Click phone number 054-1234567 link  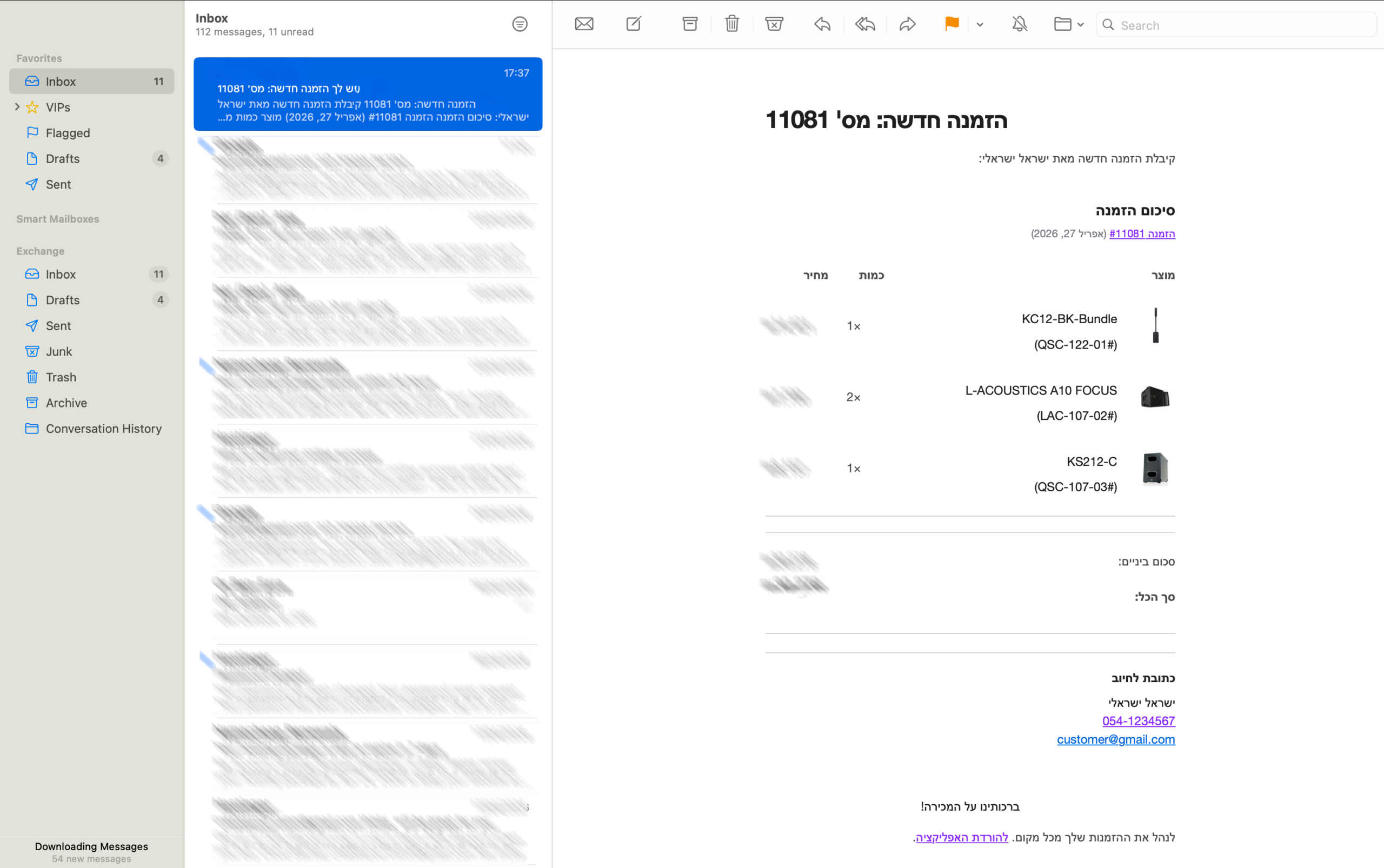pyautogui.click(x=1138, y=721)
